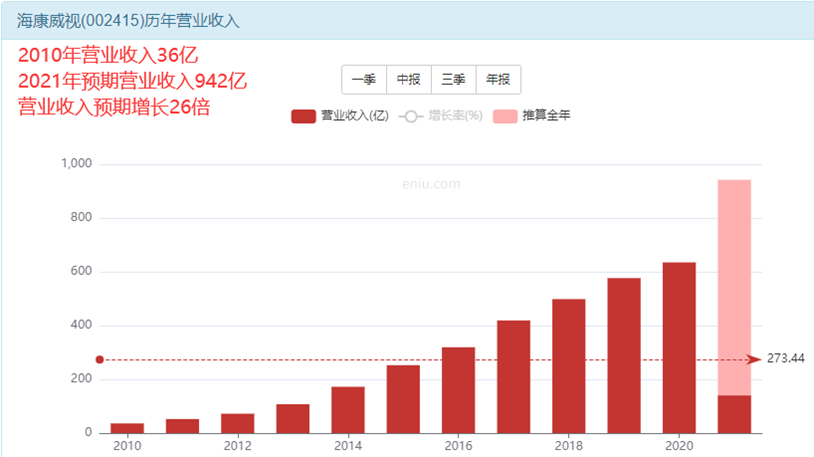The width and height of the screenshot is (814, 457).
Task: Enable the 增长率(%) legend series
Action: coord(441,116)
